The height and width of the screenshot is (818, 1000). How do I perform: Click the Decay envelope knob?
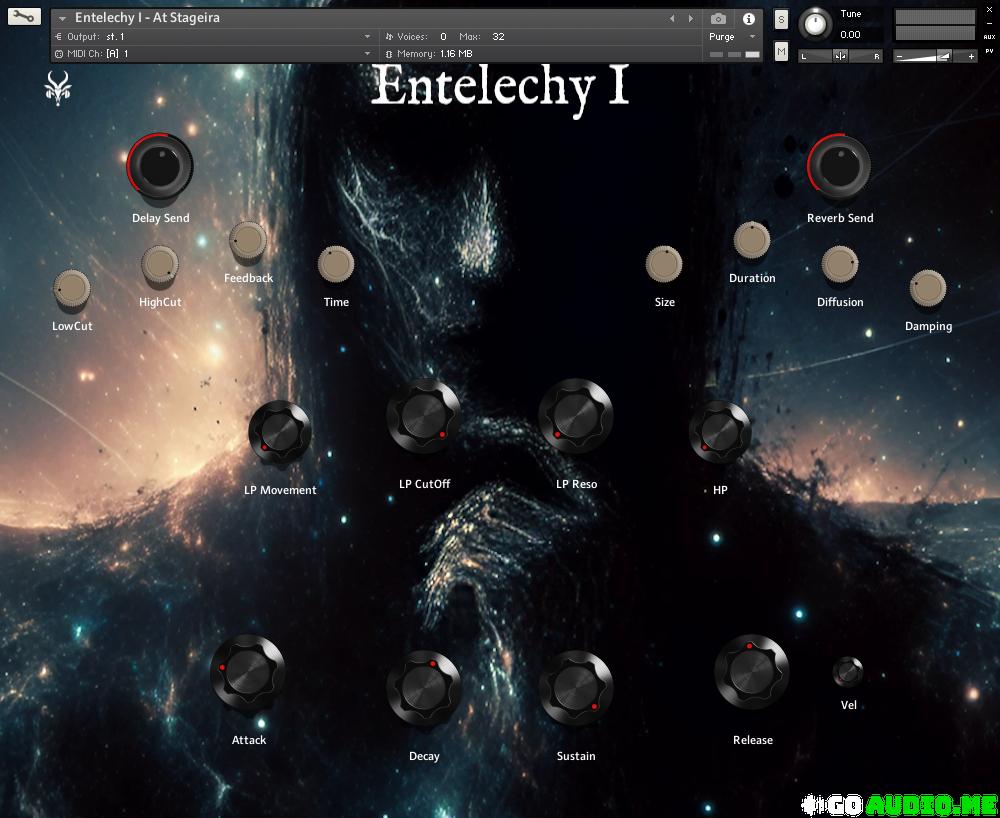point(423,688)
